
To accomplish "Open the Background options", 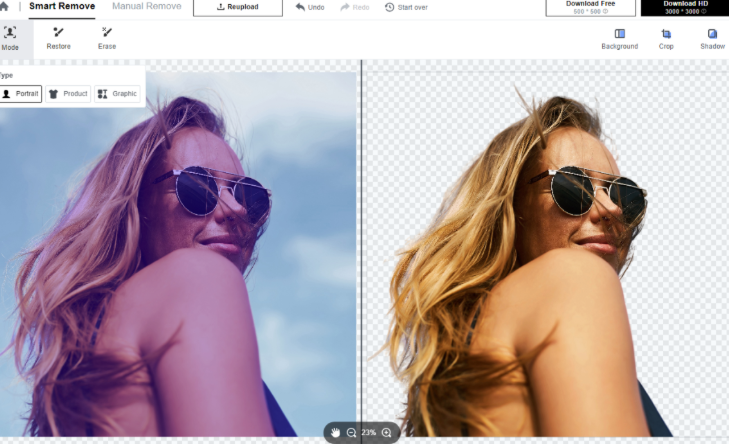I will pos(619,39).
